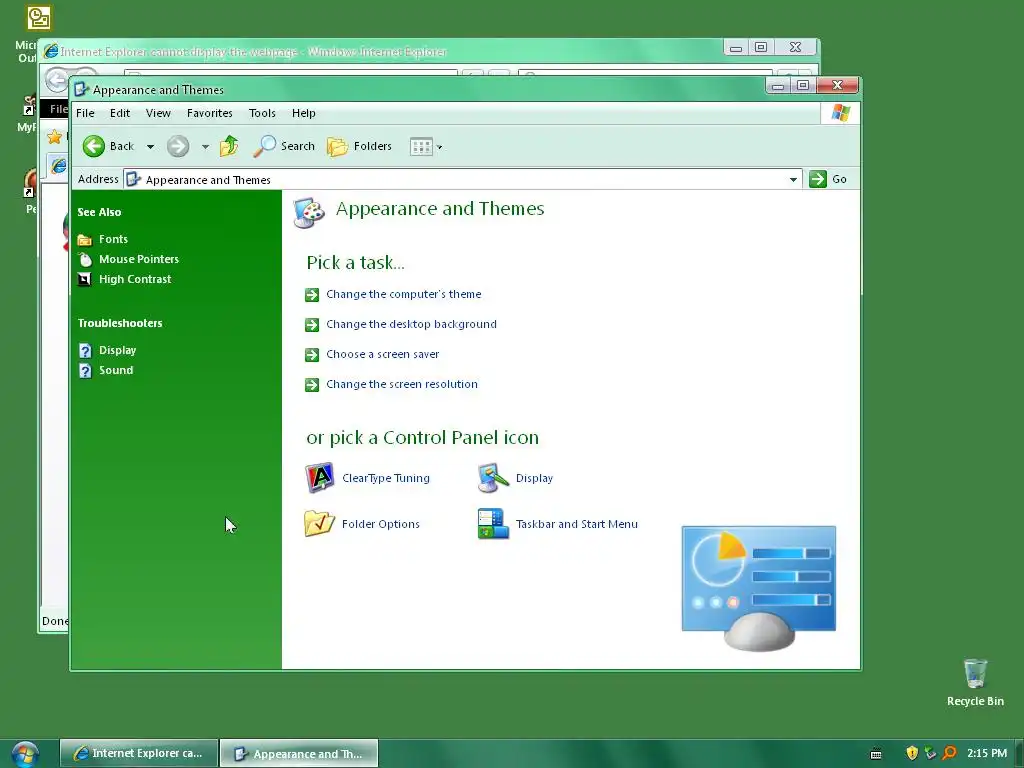This screenshot has height=768, width=1024.
Task: Open the File menu
Action: click(x=85, y=113)
